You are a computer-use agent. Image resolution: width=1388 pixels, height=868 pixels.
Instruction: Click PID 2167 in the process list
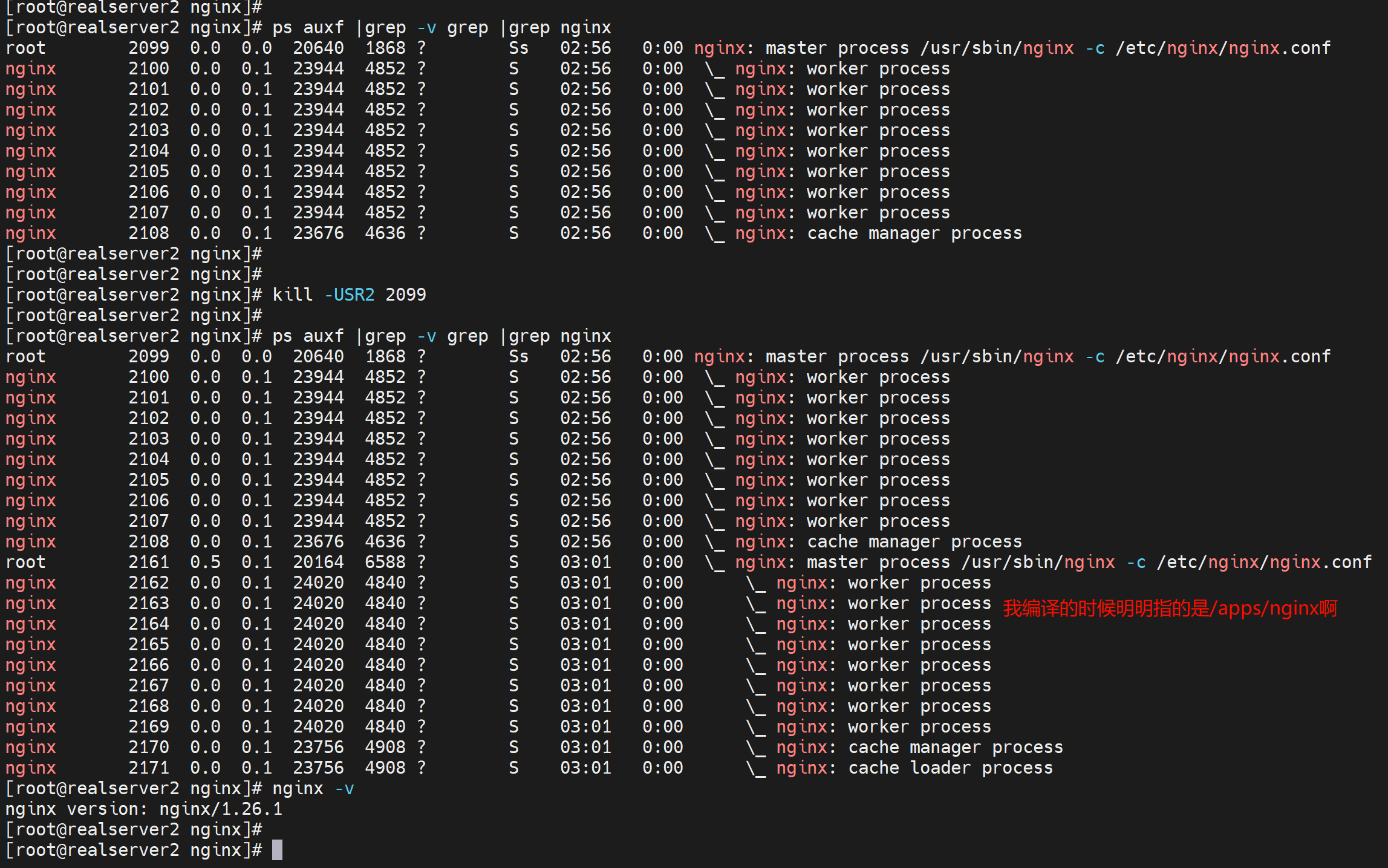coord(149,685)
